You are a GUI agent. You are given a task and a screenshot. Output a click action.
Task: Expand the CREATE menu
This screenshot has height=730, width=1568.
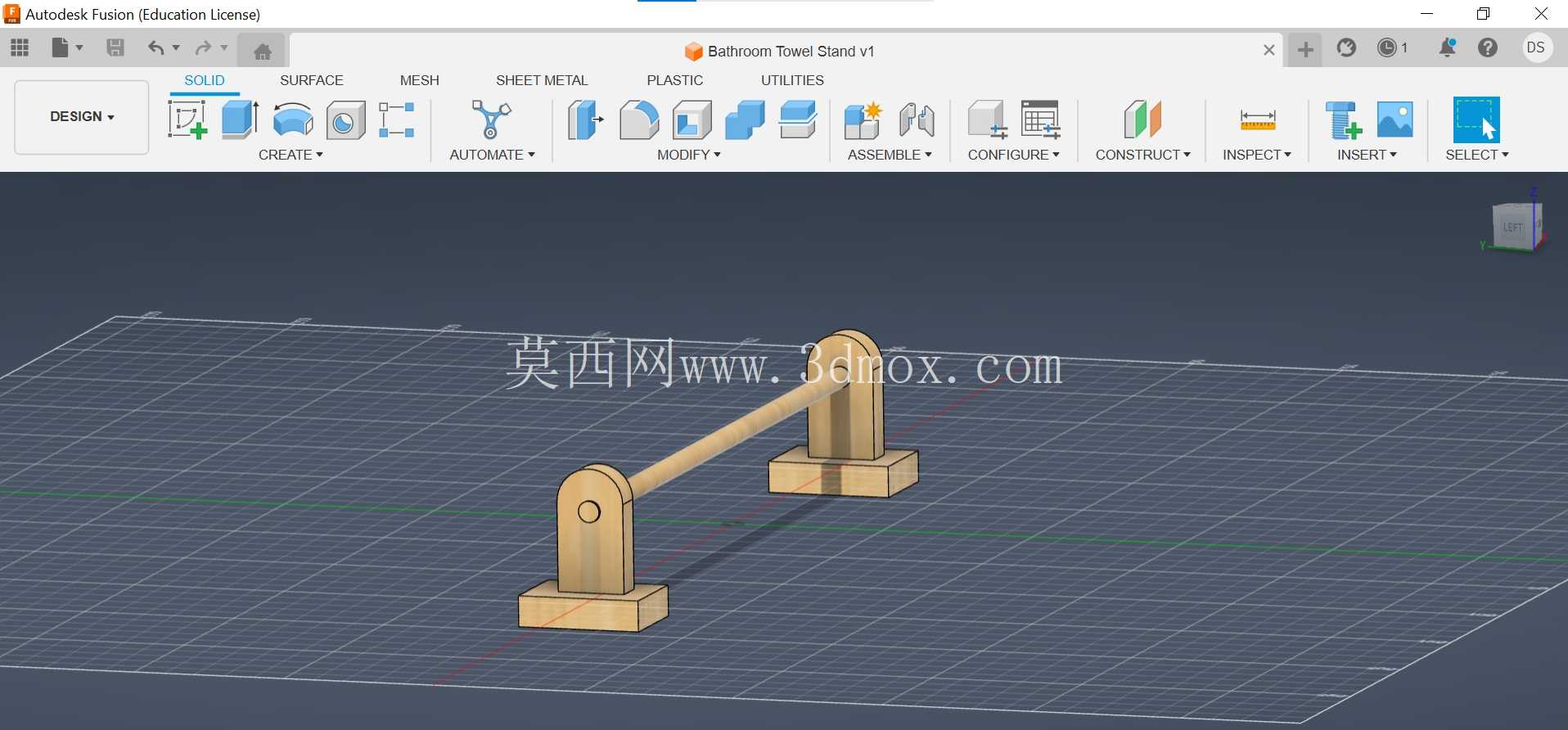[291, 155]
